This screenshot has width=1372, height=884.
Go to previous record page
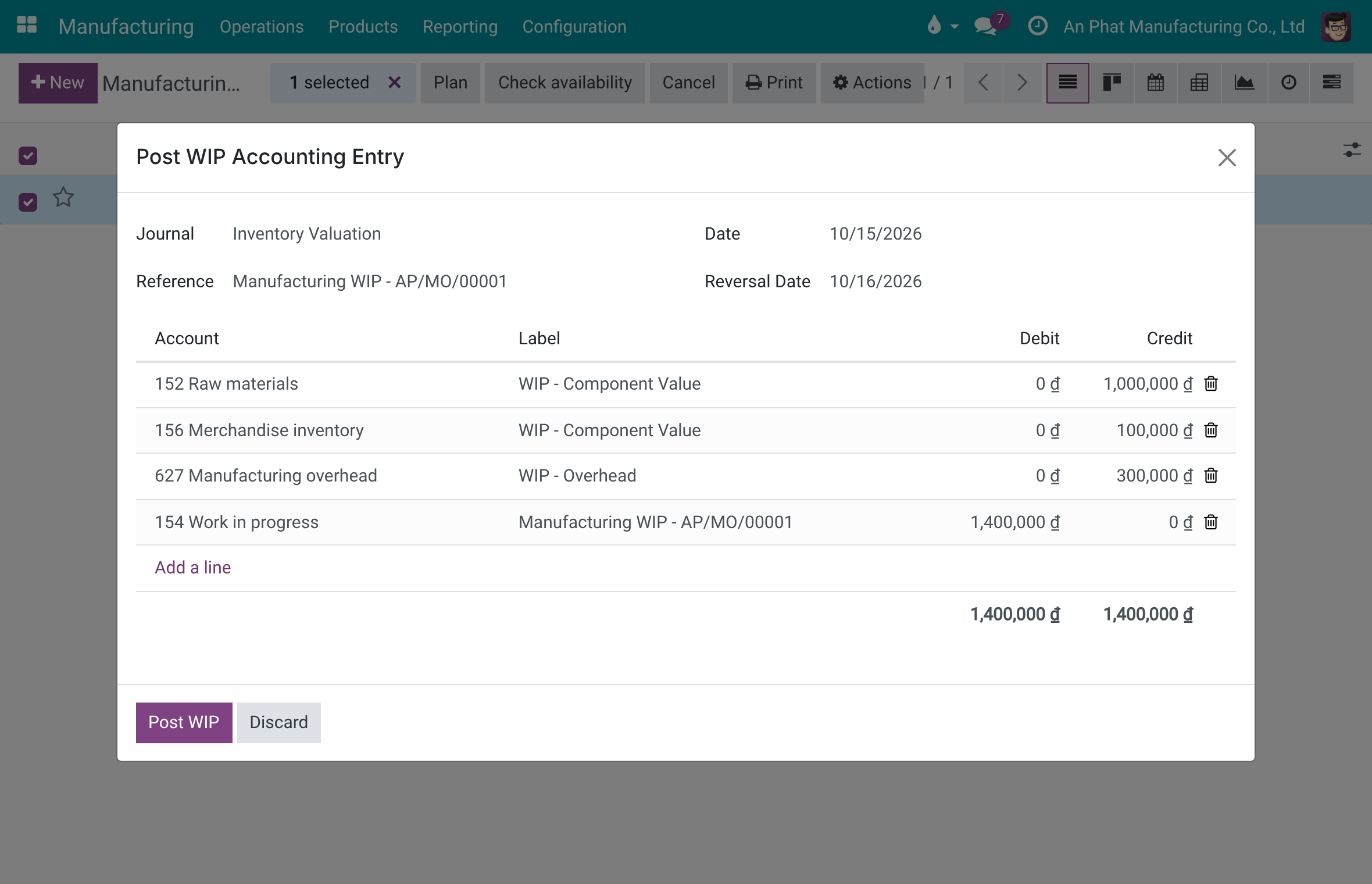[983, 83]
